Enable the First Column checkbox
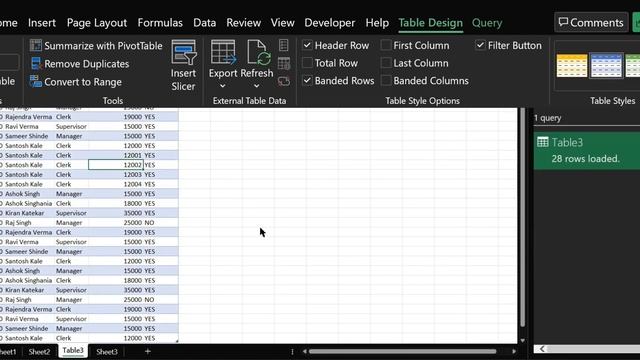 click(x=386, y=45)
